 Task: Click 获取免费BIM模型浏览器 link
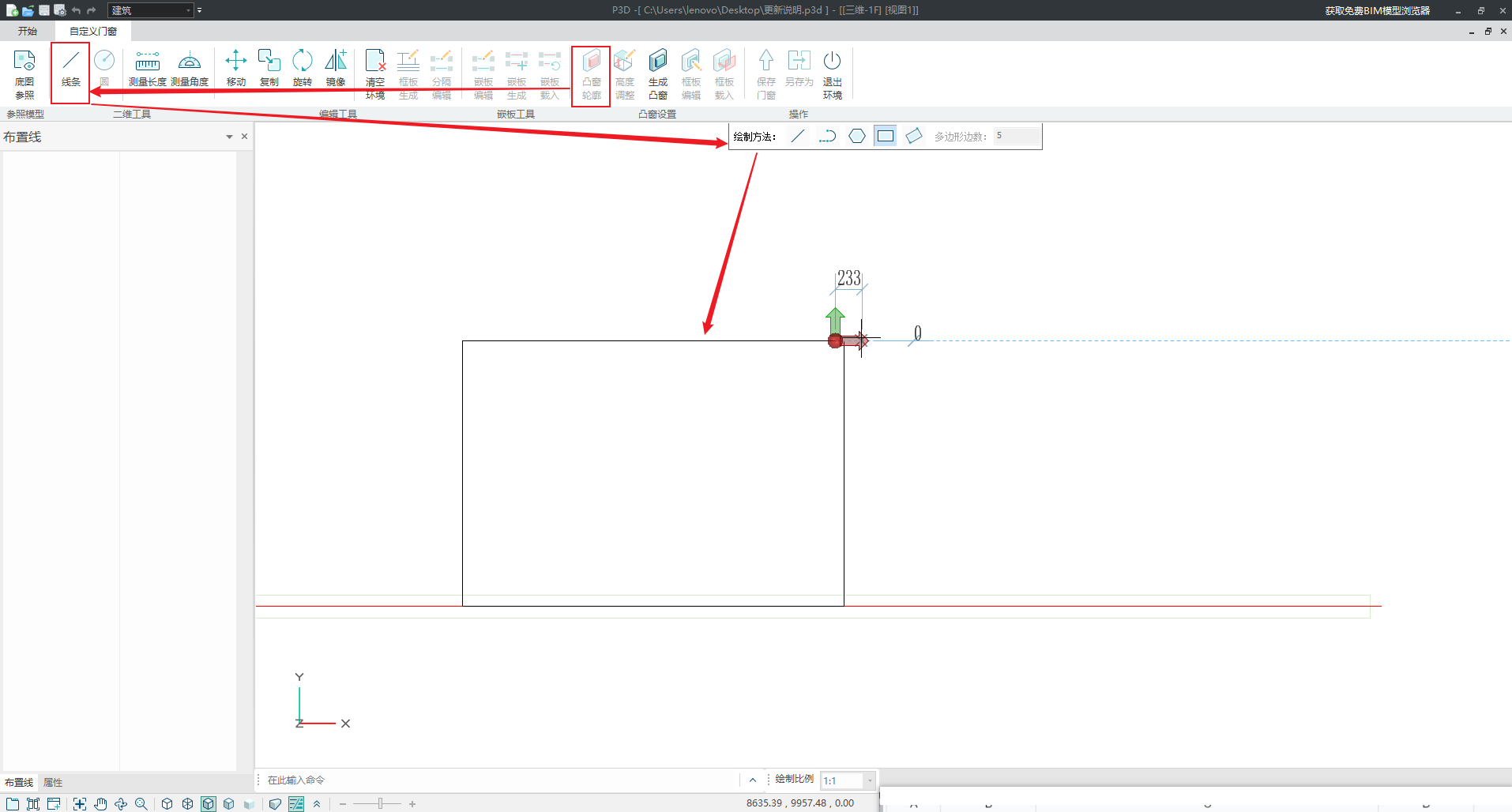[x=1378, y=10]
